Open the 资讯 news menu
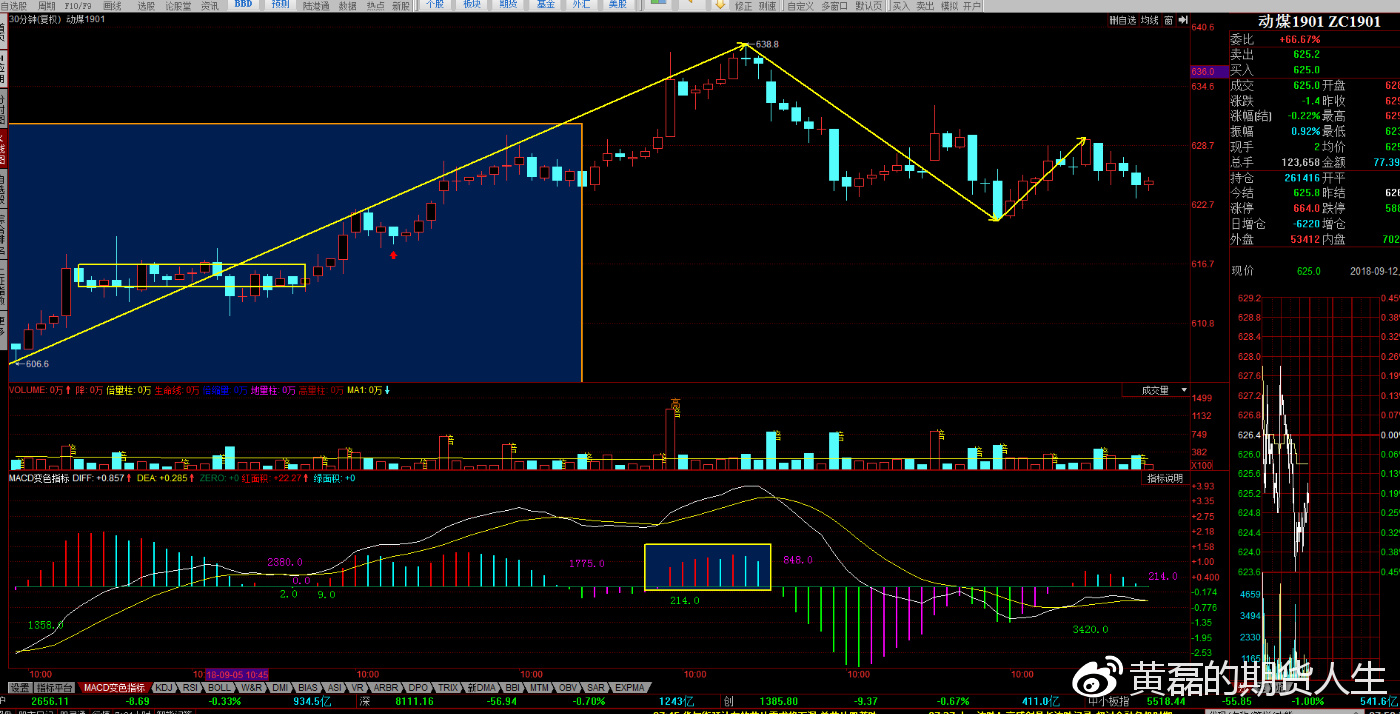Viewport: 1400px width, 714px height. (x=209, y=5)
